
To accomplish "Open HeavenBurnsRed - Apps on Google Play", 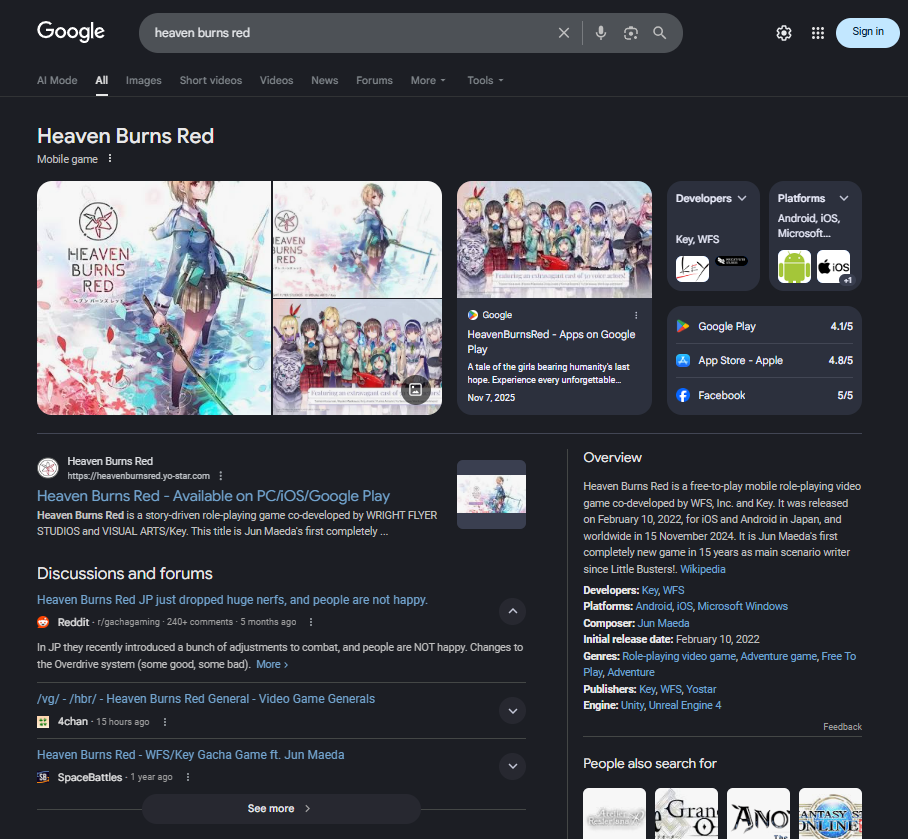I will click(x=551, y=342).
